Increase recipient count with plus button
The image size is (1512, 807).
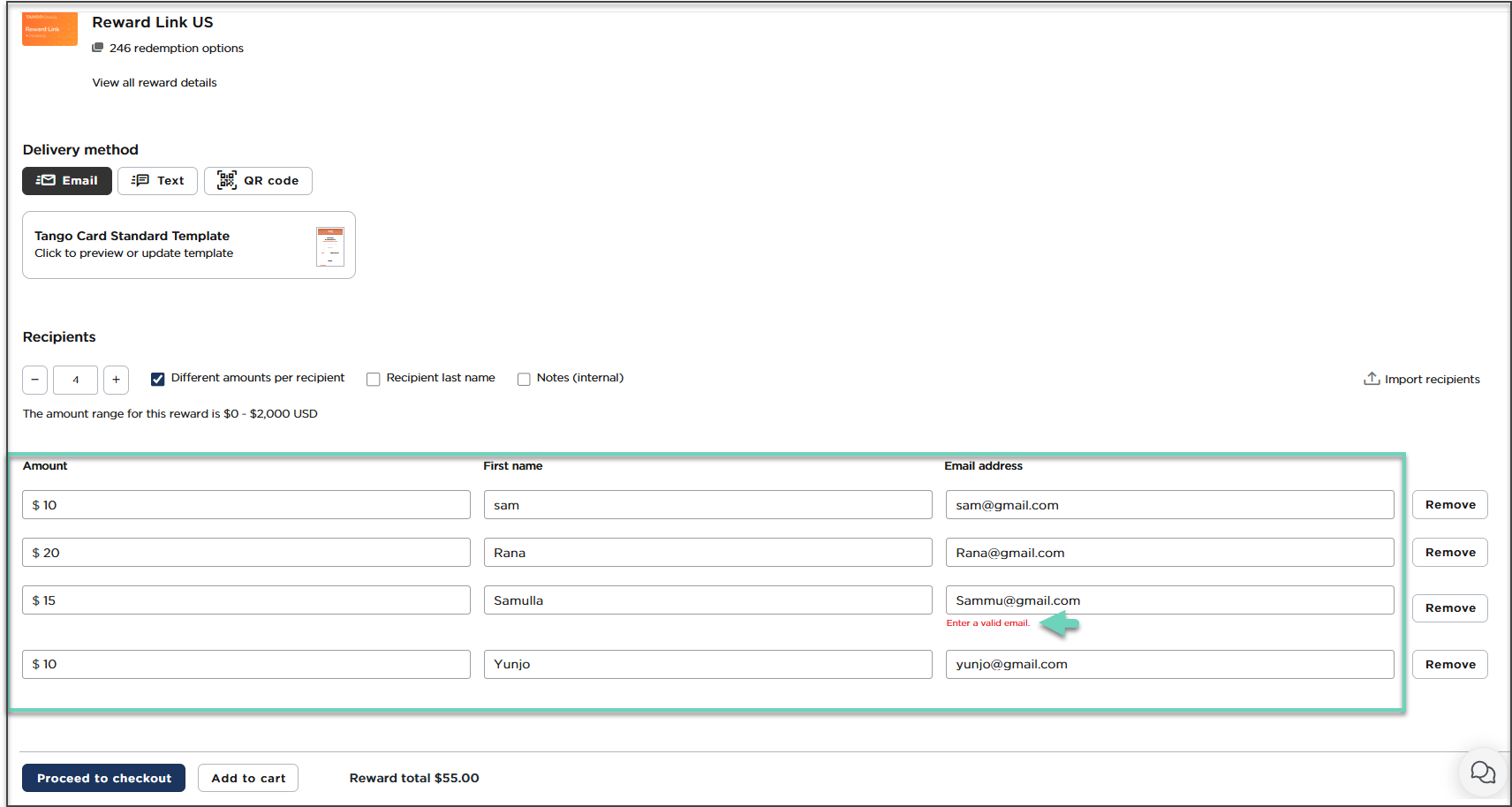116,380
